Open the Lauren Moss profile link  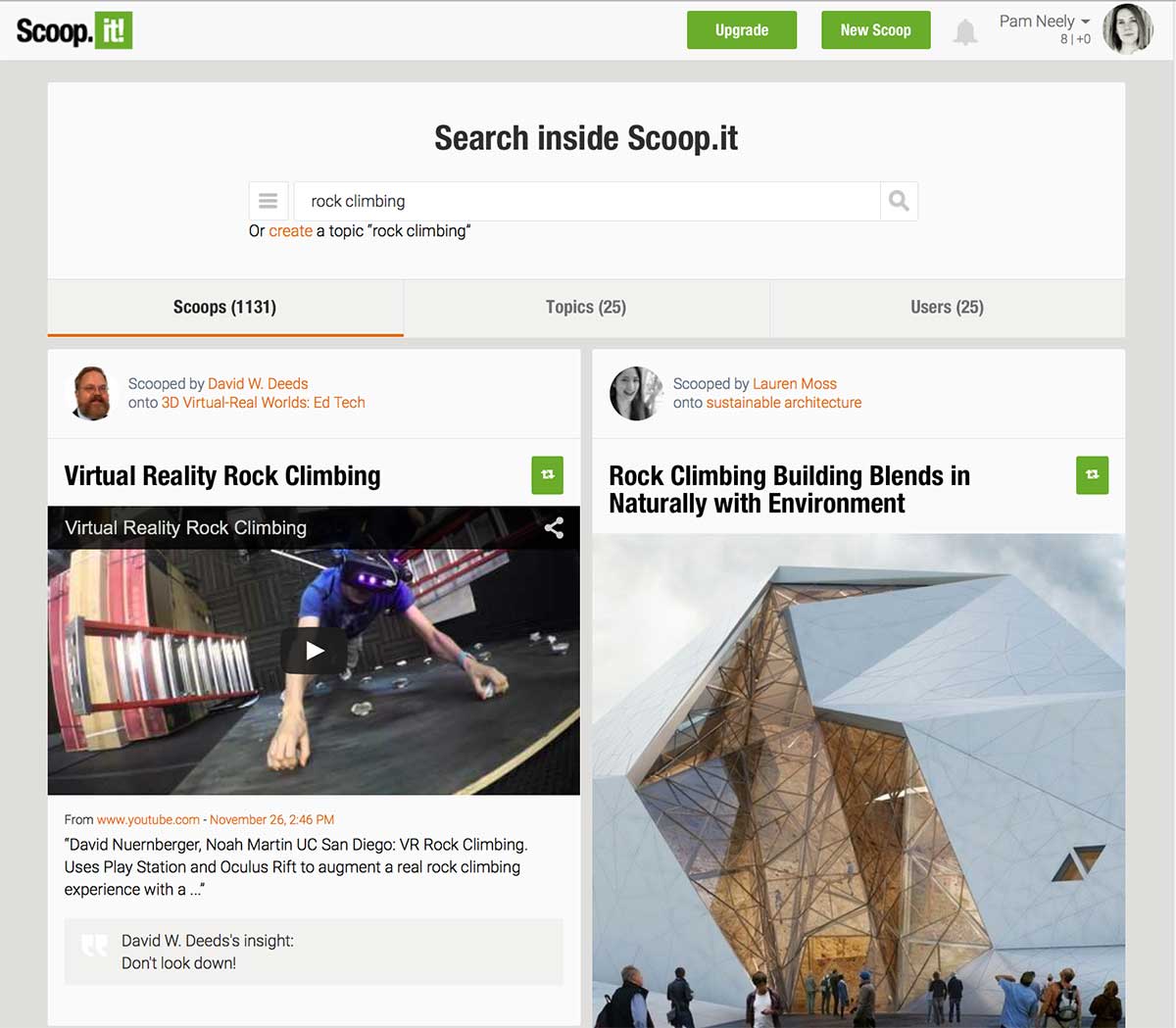coord(795,384)
